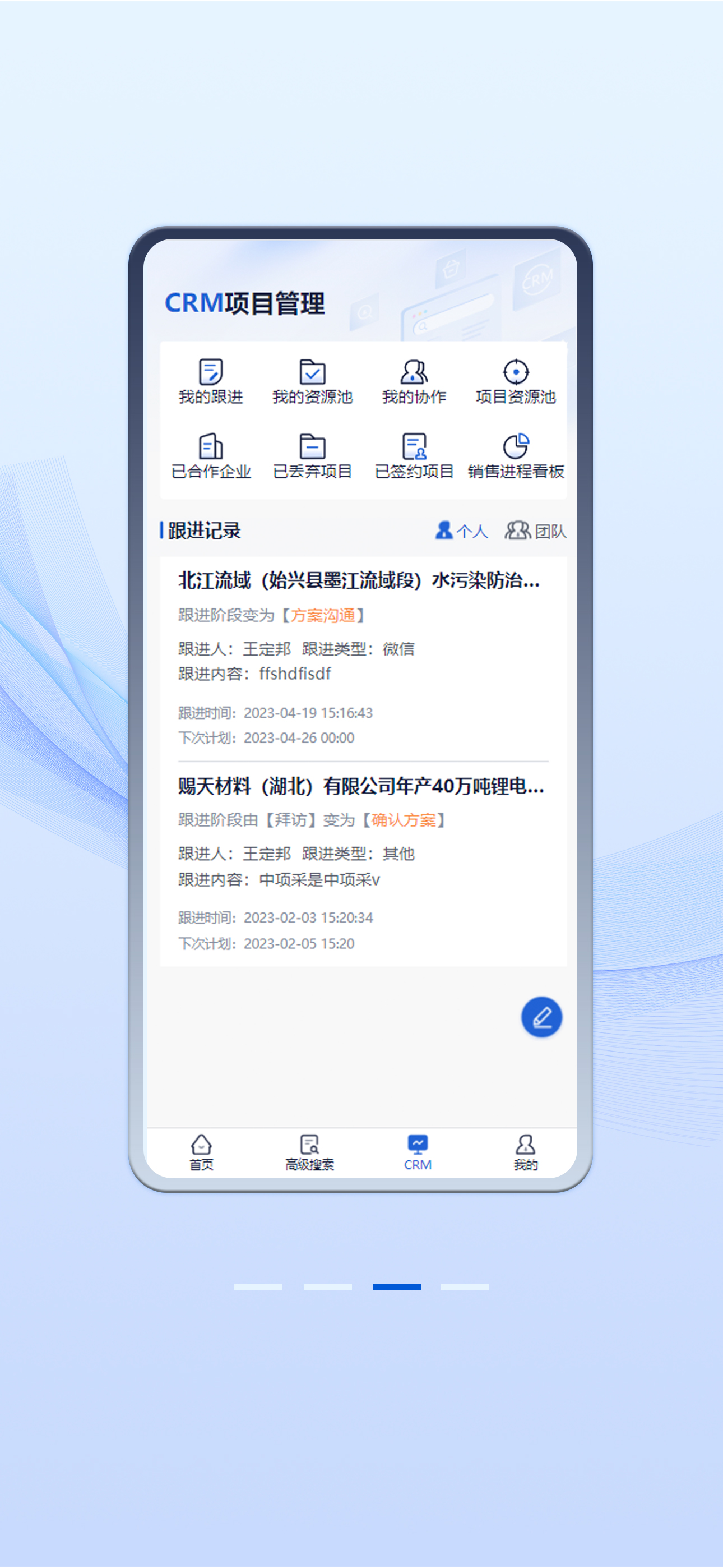Open 我的 profile tab
723x1568 pixels.
pyautogui.click(x=525, y=1152)
